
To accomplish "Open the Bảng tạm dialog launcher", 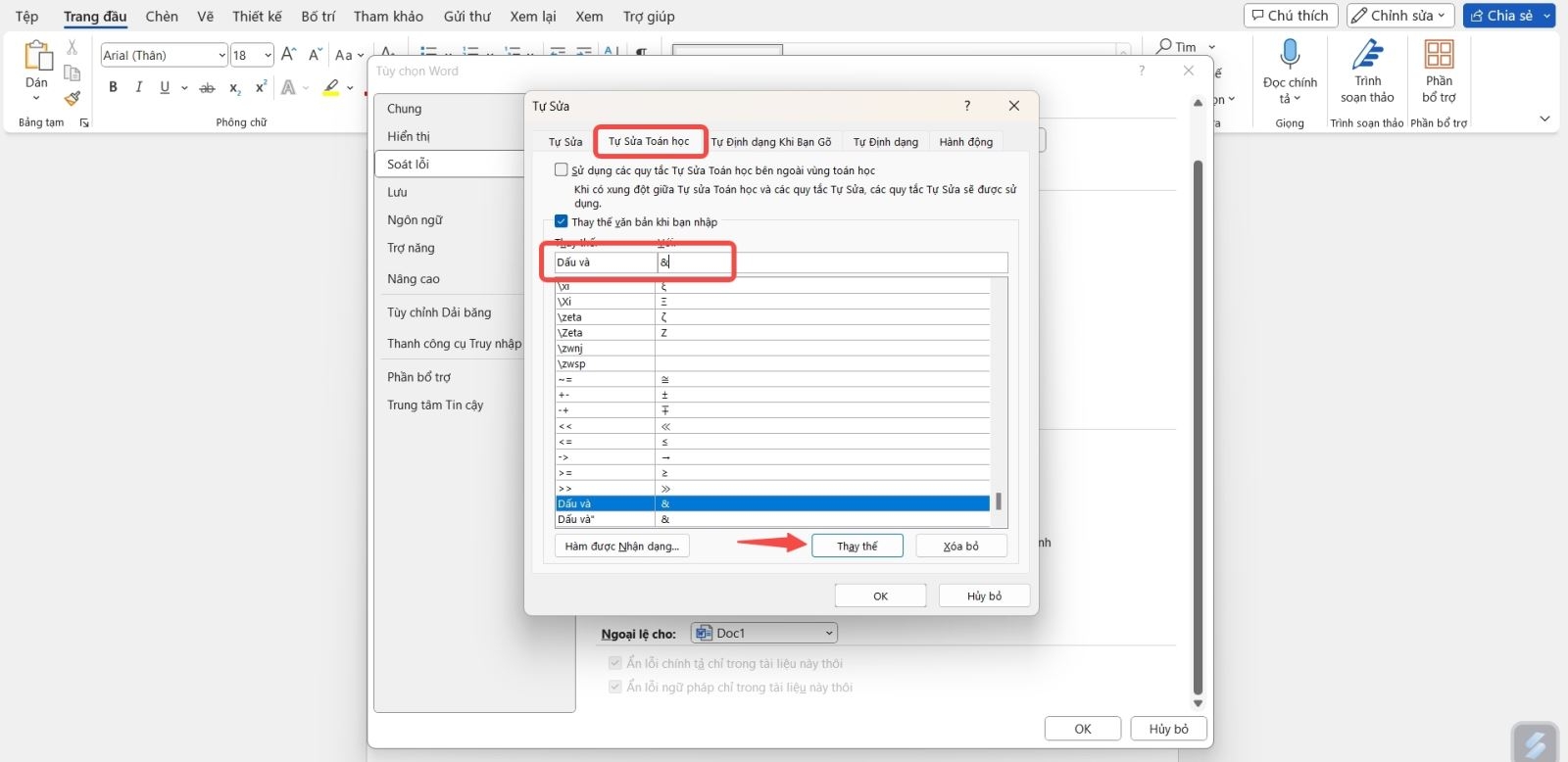I will (x=84, y=122).
